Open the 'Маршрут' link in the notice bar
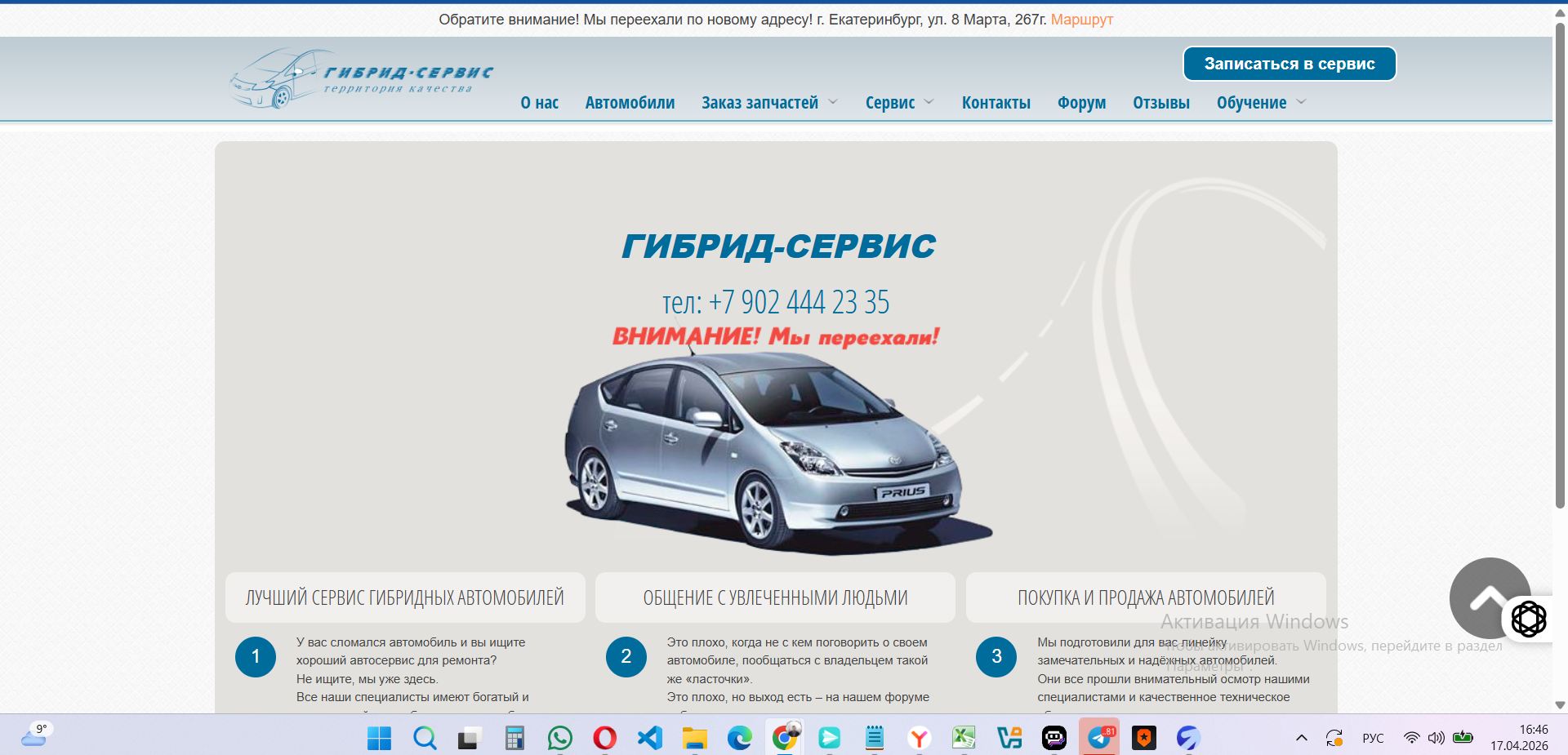1568x755 pixels. pos(1082,19)
